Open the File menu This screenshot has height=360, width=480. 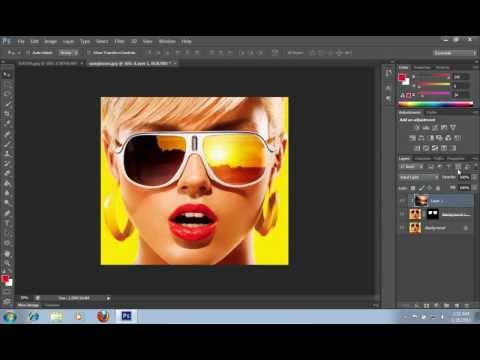click(x=21, y=41)
